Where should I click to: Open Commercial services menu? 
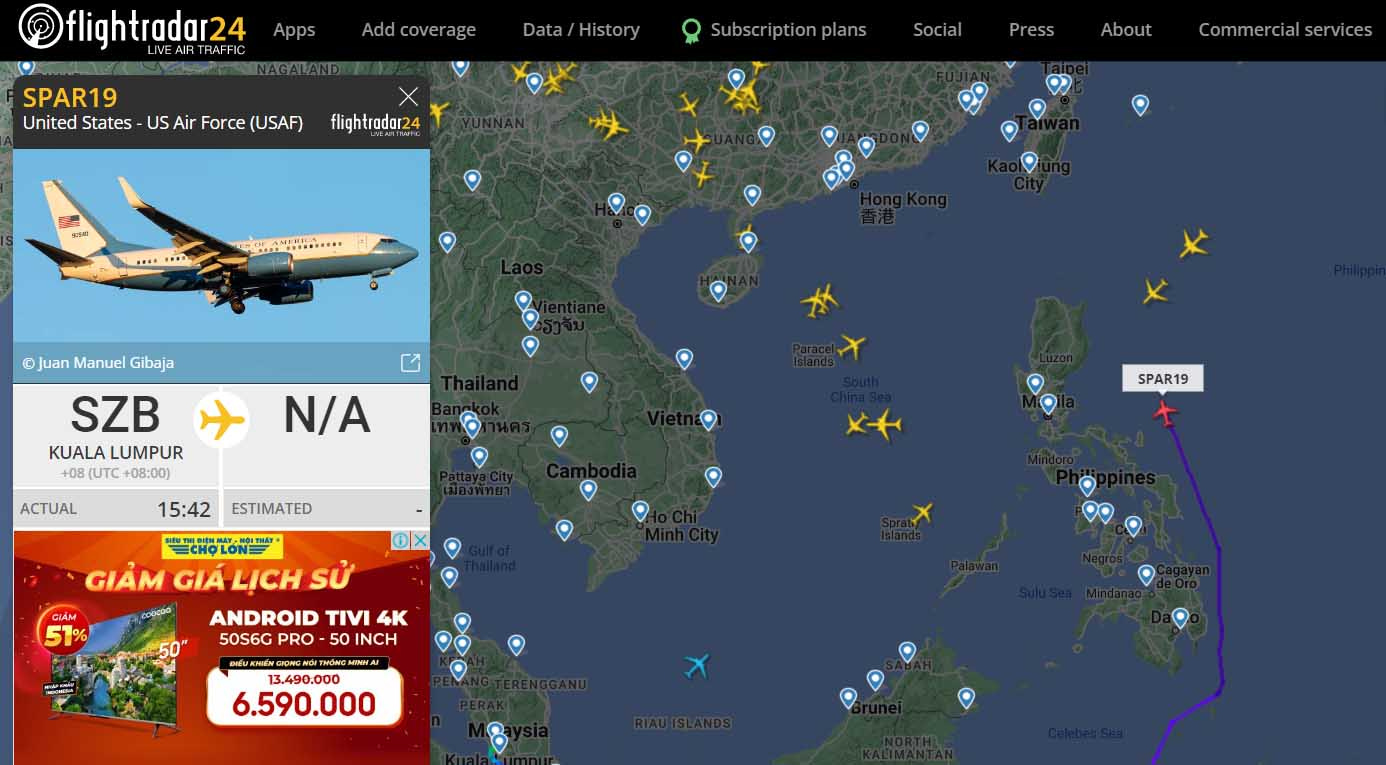tap(1285, 30)
